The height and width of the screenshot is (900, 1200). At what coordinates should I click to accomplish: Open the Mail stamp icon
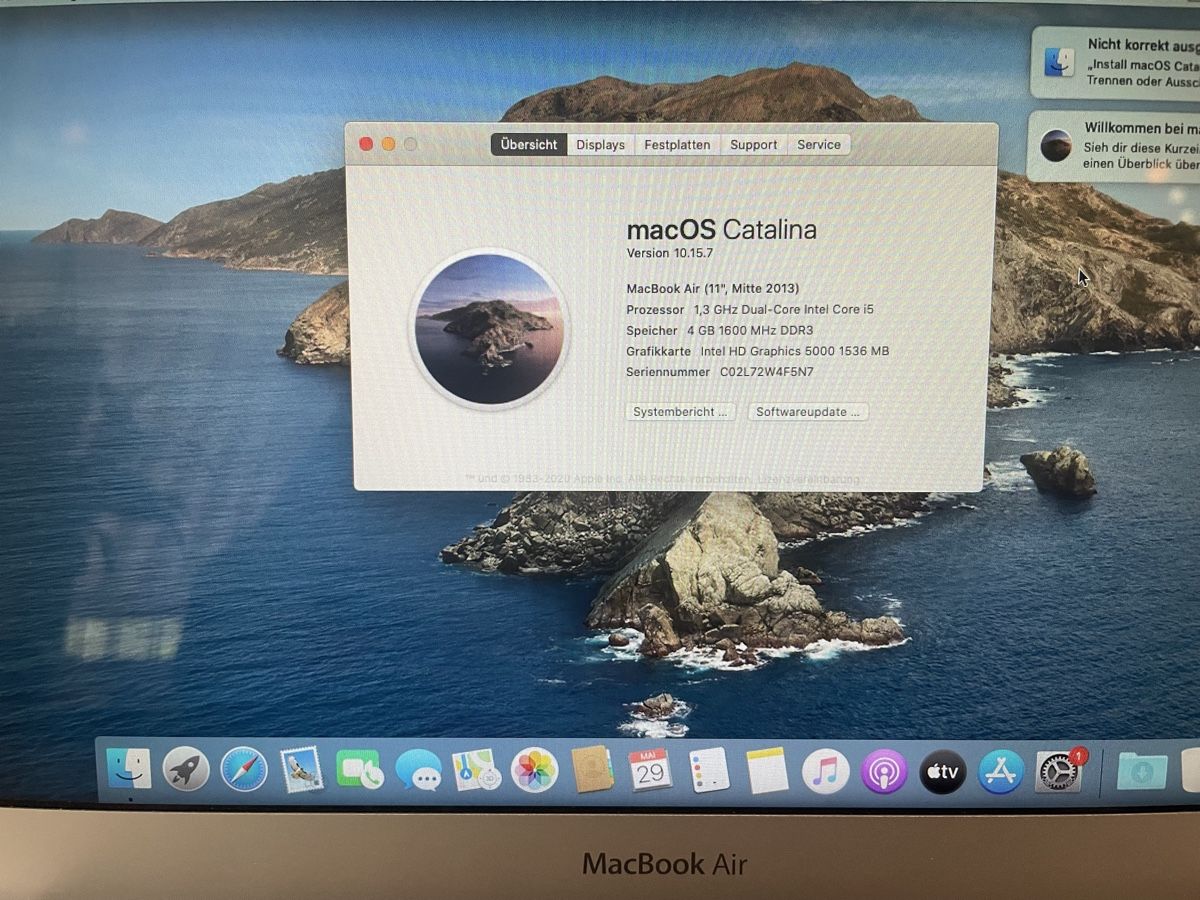pos(302,770)
